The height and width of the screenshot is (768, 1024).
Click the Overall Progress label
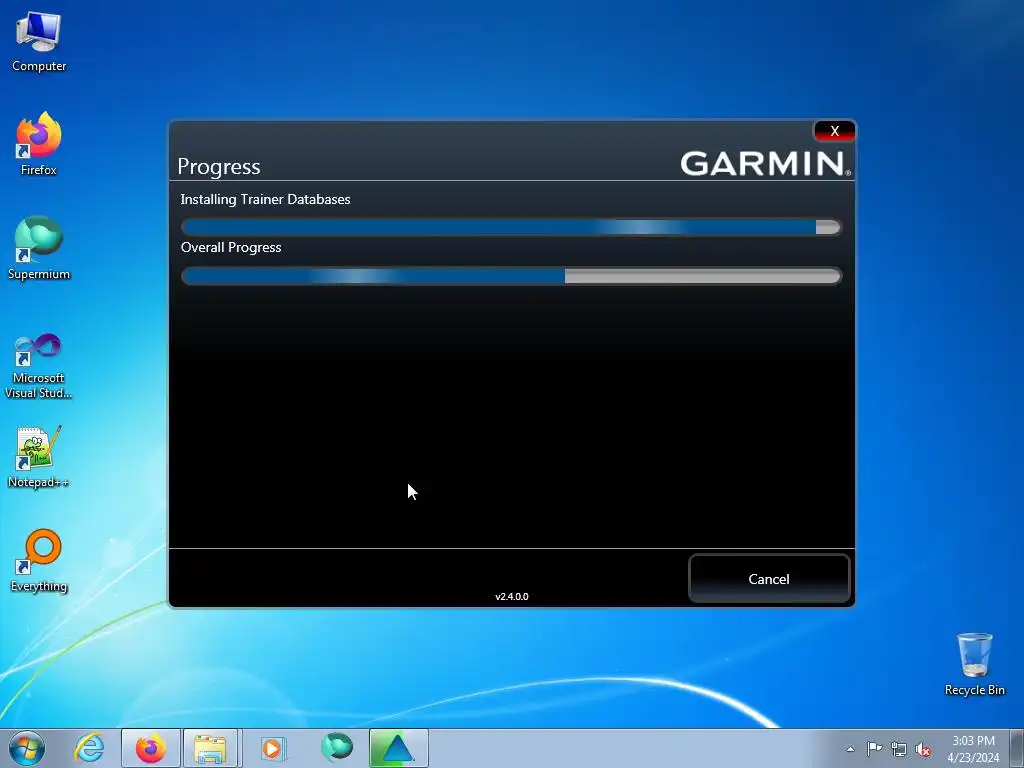[x=231, y=248]
